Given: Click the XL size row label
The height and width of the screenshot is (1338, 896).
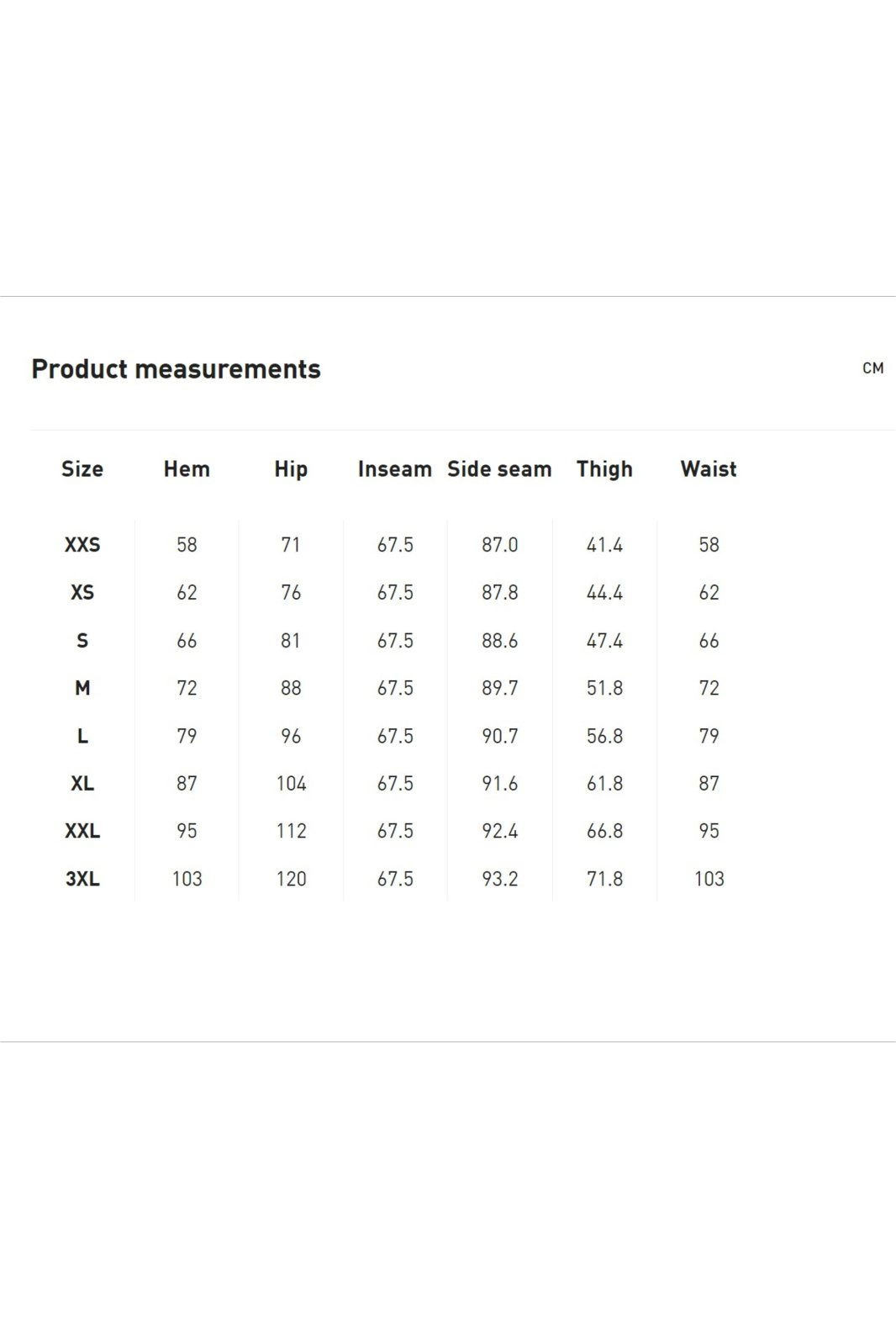Looking at the screenshot, I should (82, 784).
